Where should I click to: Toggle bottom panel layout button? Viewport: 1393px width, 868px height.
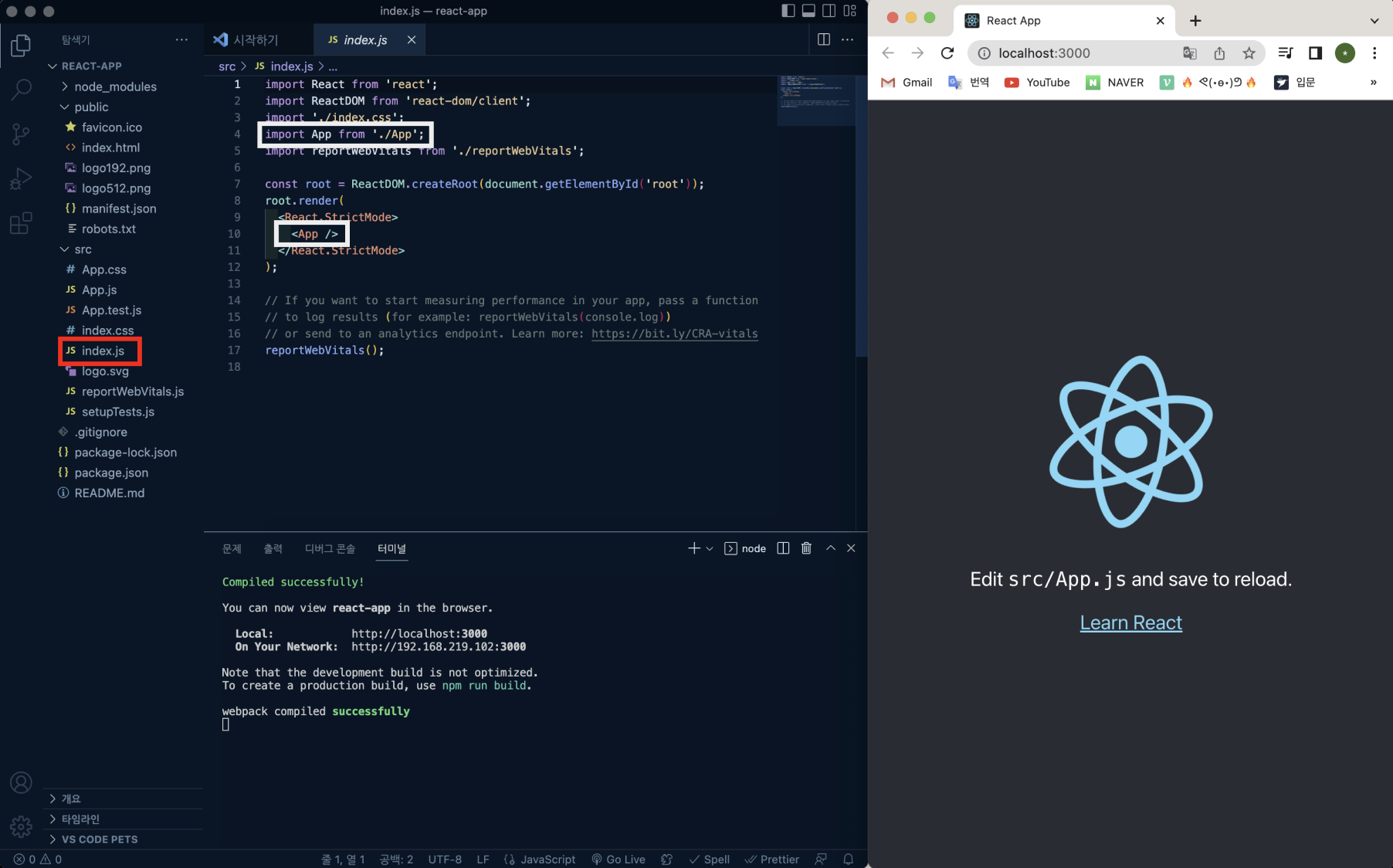click(x=808, y=11)
